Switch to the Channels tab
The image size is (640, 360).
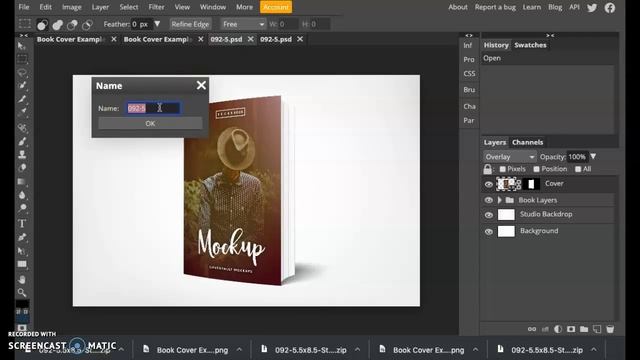527,142
